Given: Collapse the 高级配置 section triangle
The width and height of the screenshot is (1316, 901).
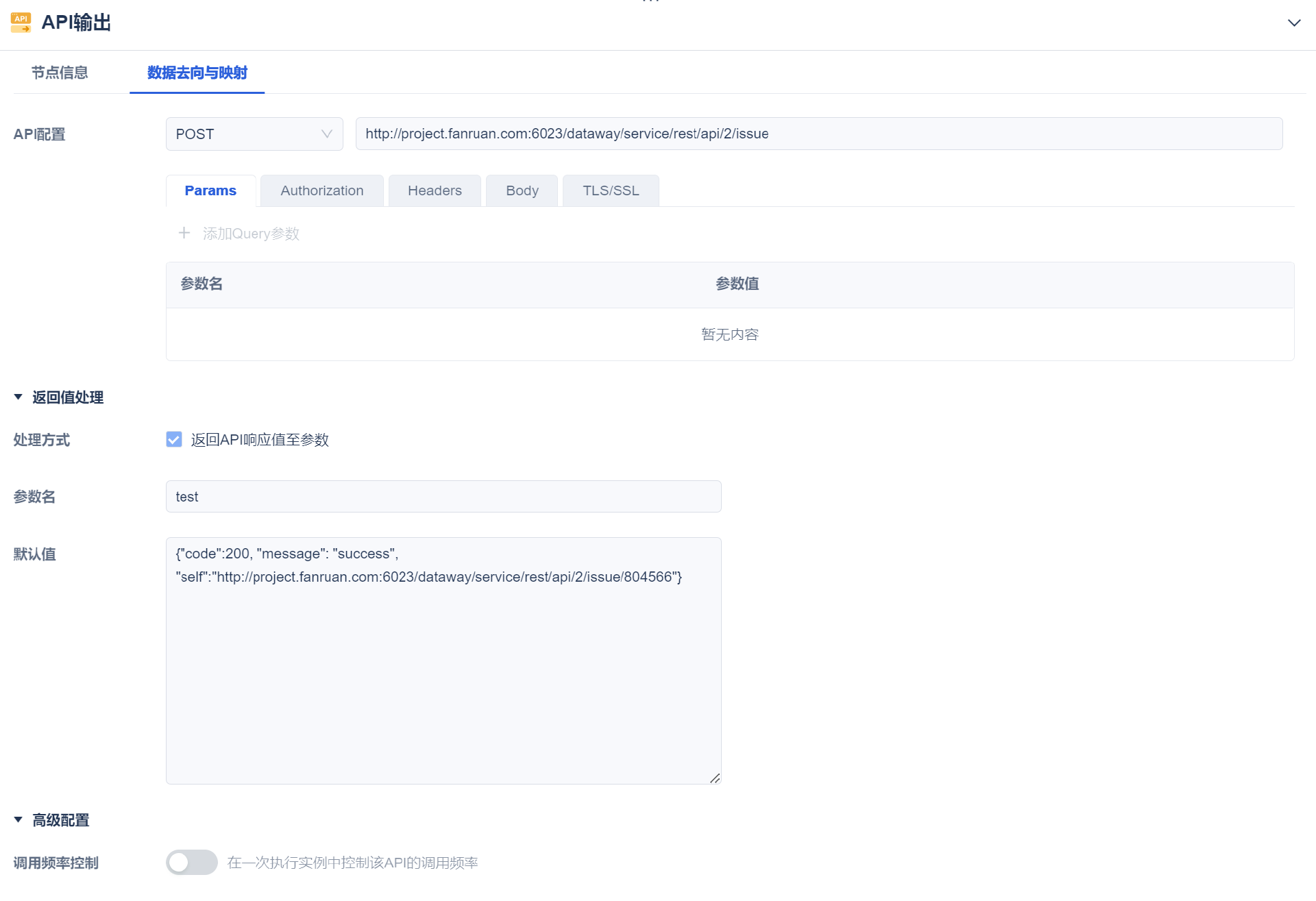Looking at the screenshot, I should click(x=19, y=819).
